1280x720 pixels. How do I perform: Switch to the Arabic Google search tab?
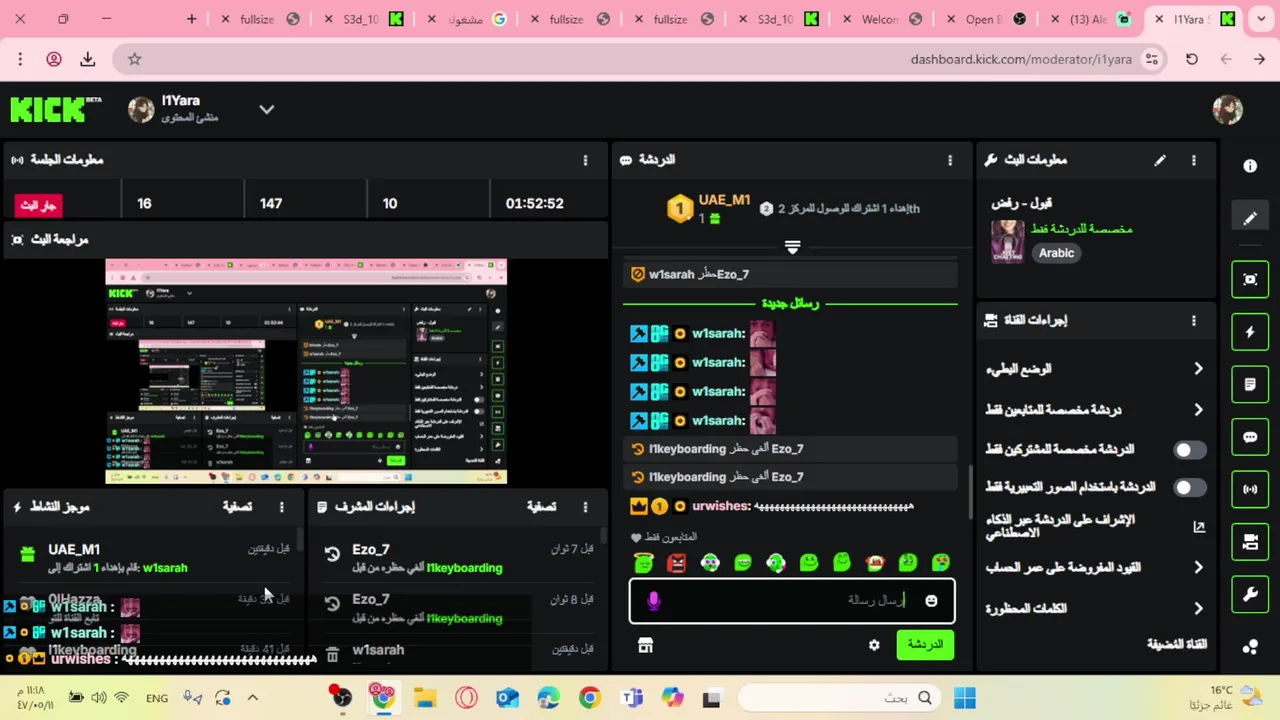click(x=470, y=19)
